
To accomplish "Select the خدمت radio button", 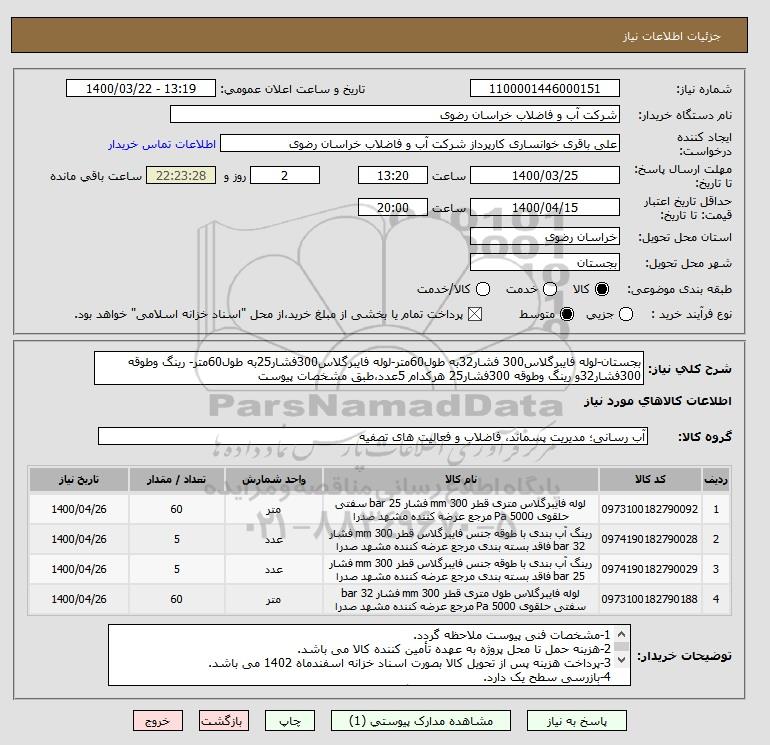I will [x=550, y=289].
